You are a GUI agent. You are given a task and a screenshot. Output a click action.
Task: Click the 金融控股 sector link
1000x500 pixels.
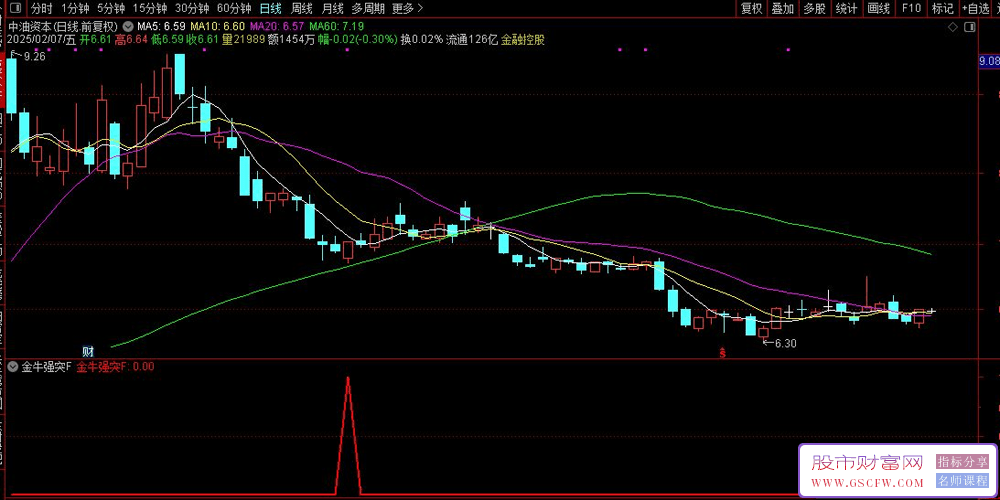point(522,40)
